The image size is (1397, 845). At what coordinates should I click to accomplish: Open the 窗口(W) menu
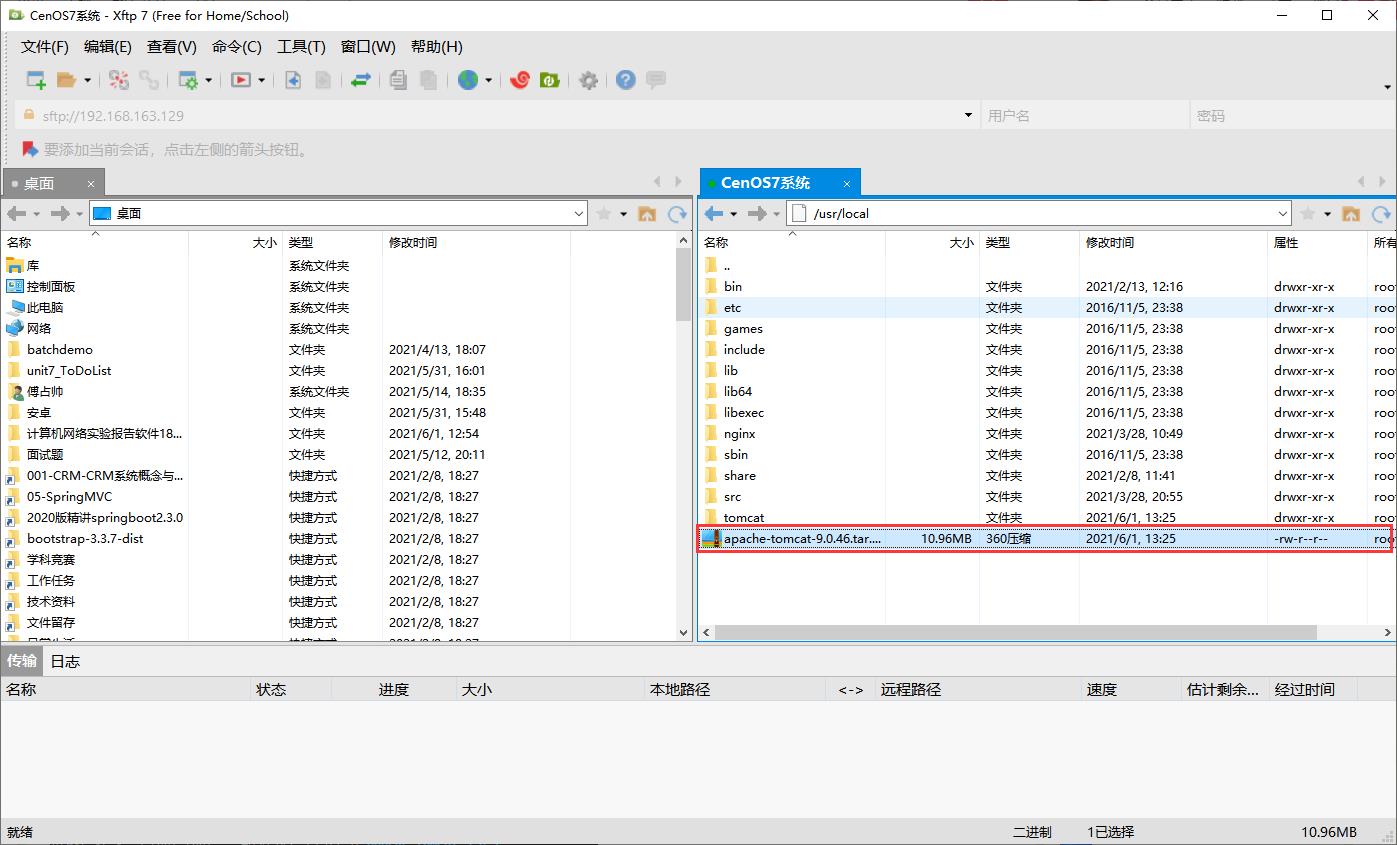click(368, 47)
